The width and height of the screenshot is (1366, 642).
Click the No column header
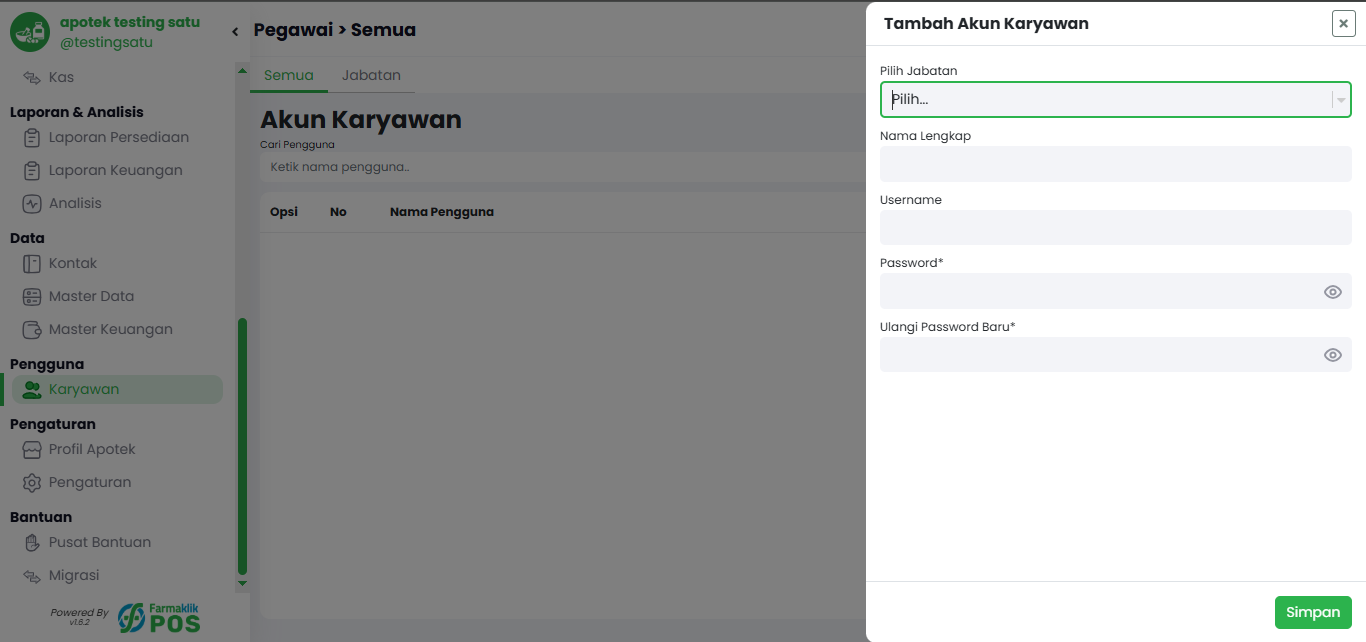point(338,212)
